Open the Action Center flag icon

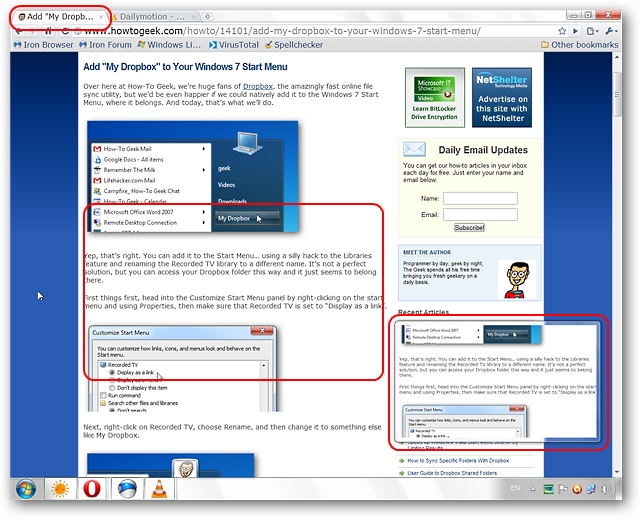[x=563, y=489]
